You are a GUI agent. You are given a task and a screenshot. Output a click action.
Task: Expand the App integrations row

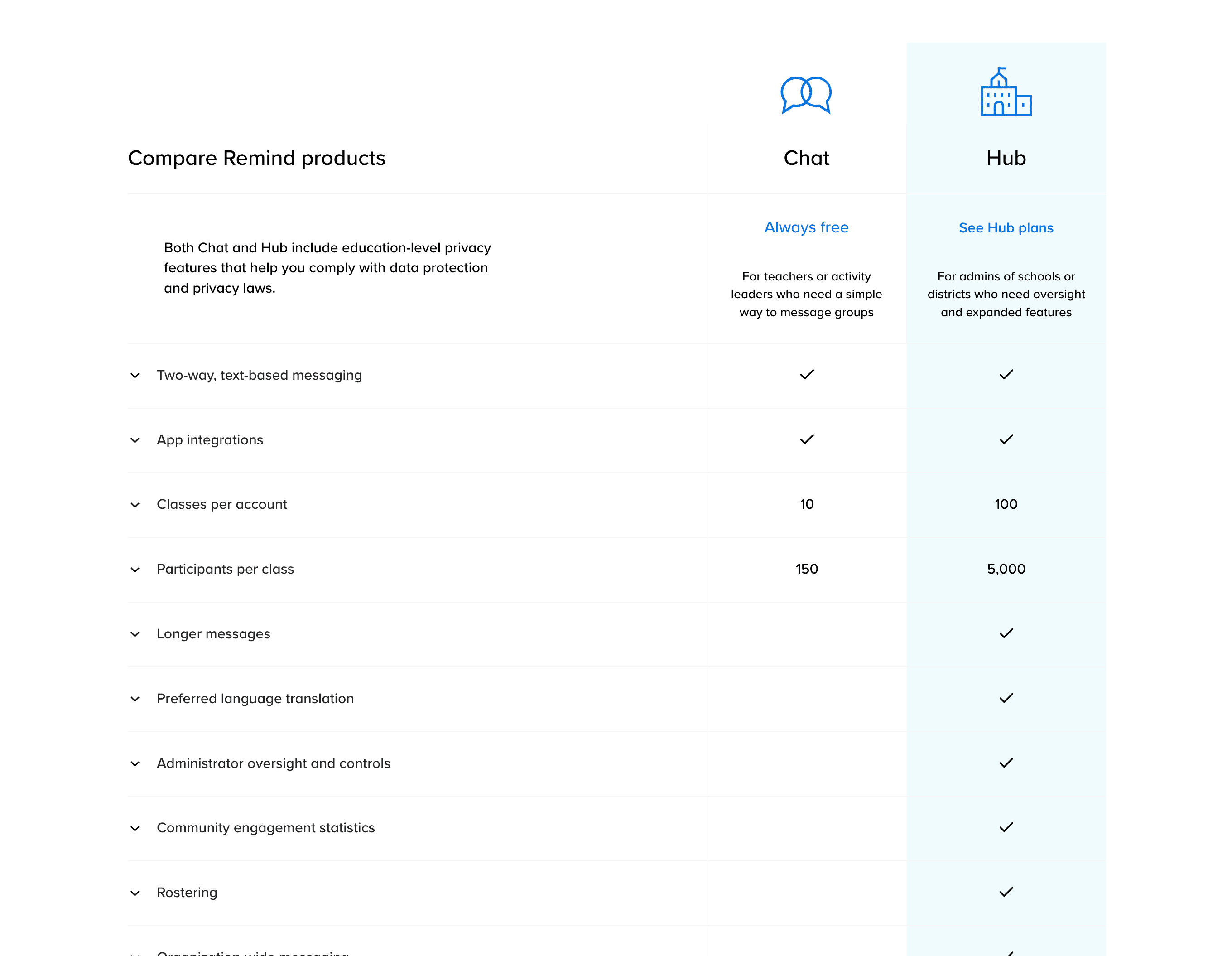[x=135, y=440]
